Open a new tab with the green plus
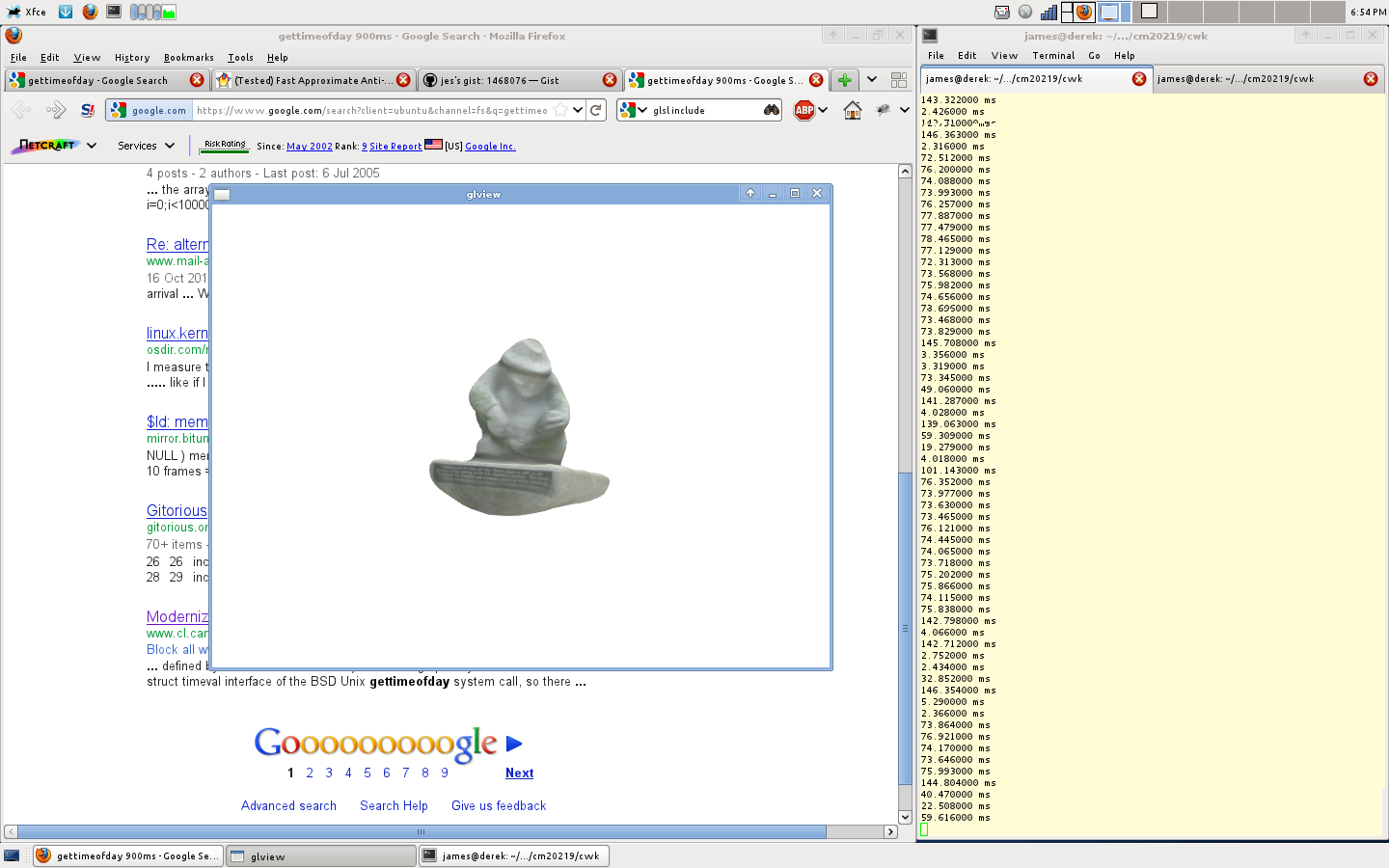Image resolution: width=1389 pixels, height=868 pixels. click(x=844, y=80)
